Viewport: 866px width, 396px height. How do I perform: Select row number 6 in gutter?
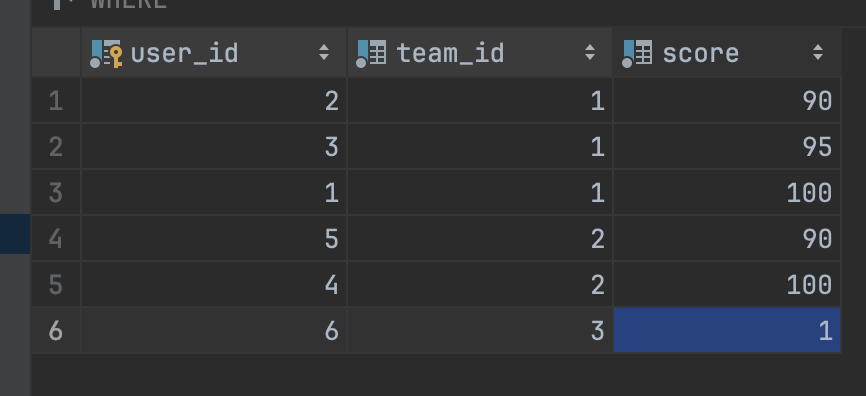click(x=56, y=330)
